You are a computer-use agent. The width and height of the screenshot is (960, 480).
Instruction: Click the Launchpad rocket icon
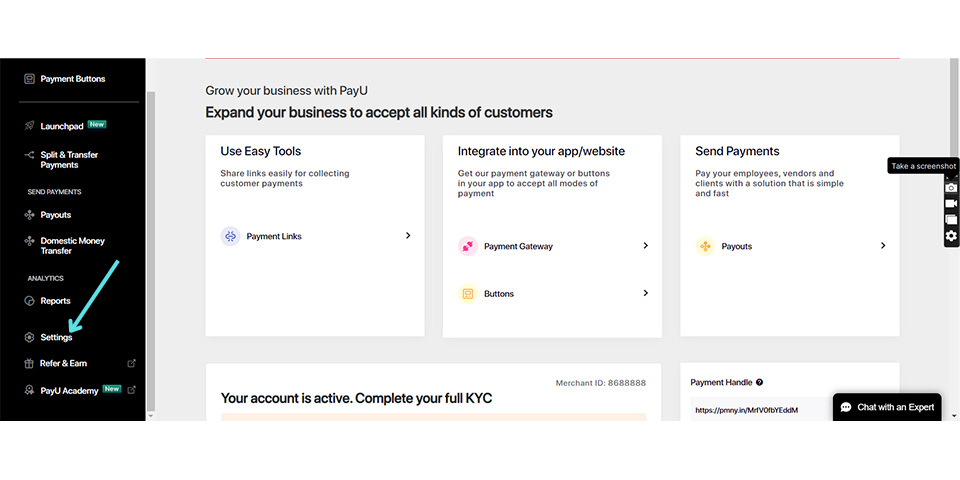(x=30, y=126)
